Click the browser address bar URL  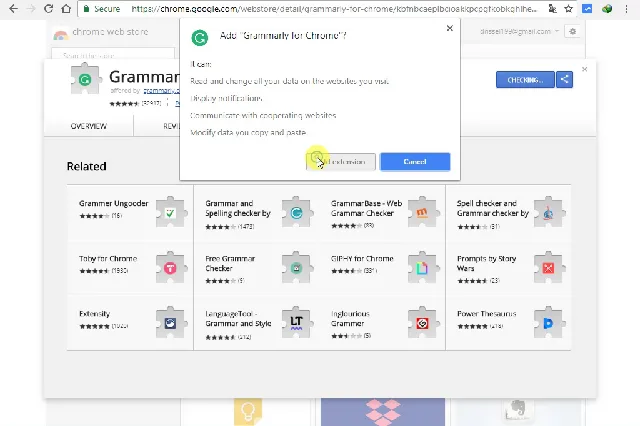(330, 8)
